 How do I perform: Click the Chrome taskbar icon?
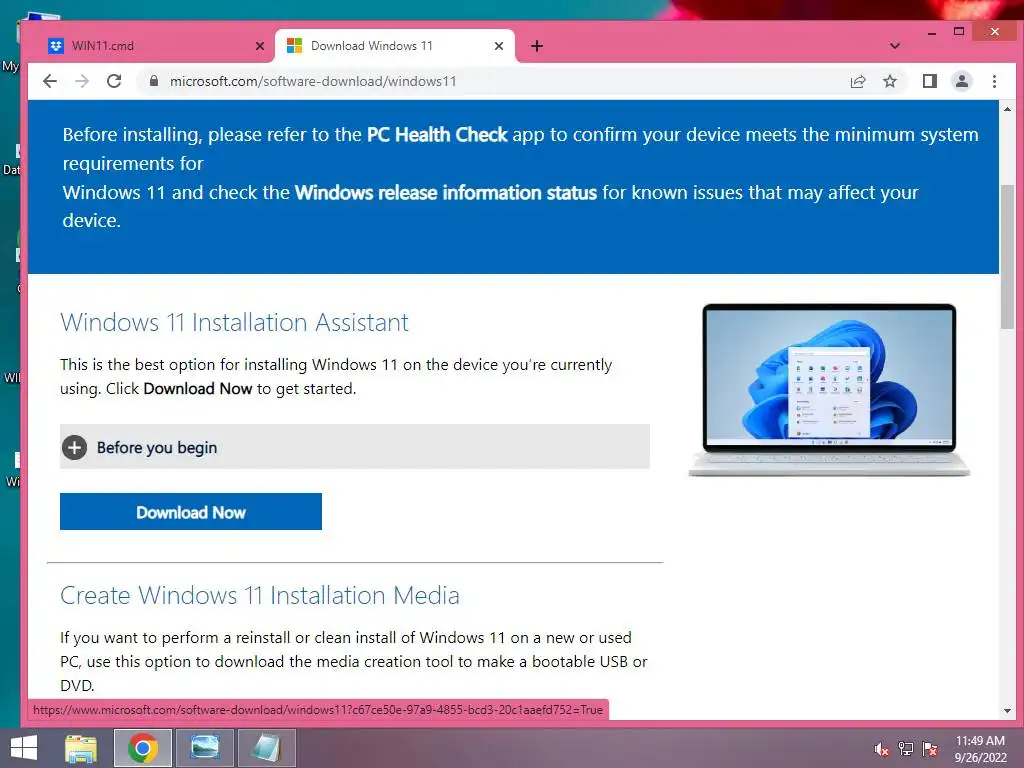click(x=142, y=748)
